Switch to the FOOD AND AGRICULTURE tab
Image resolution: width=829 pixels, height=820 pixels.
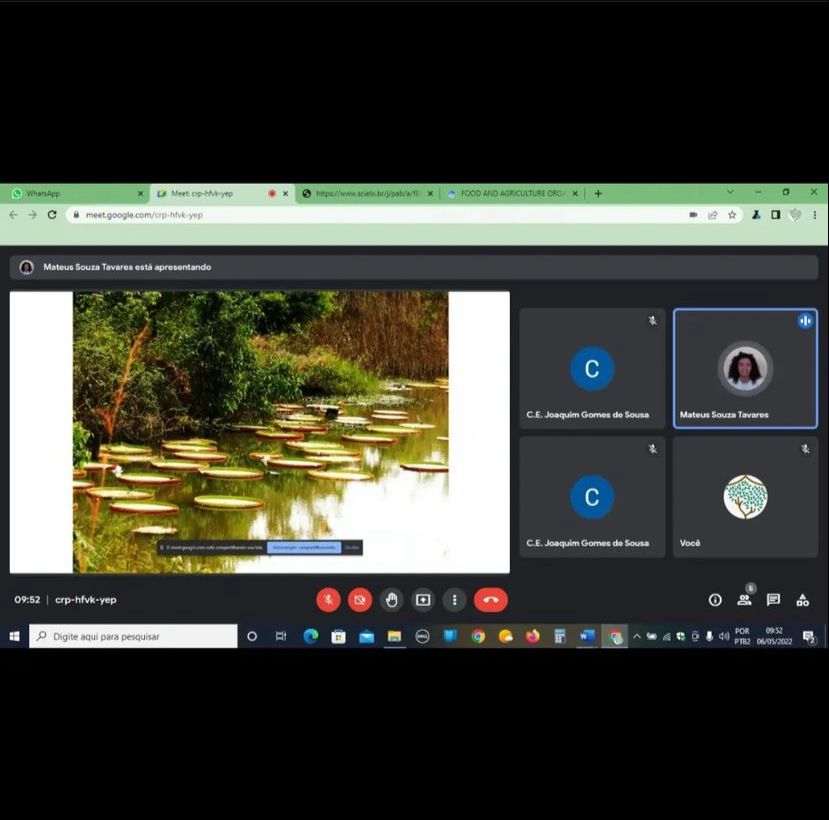(510, 193)
